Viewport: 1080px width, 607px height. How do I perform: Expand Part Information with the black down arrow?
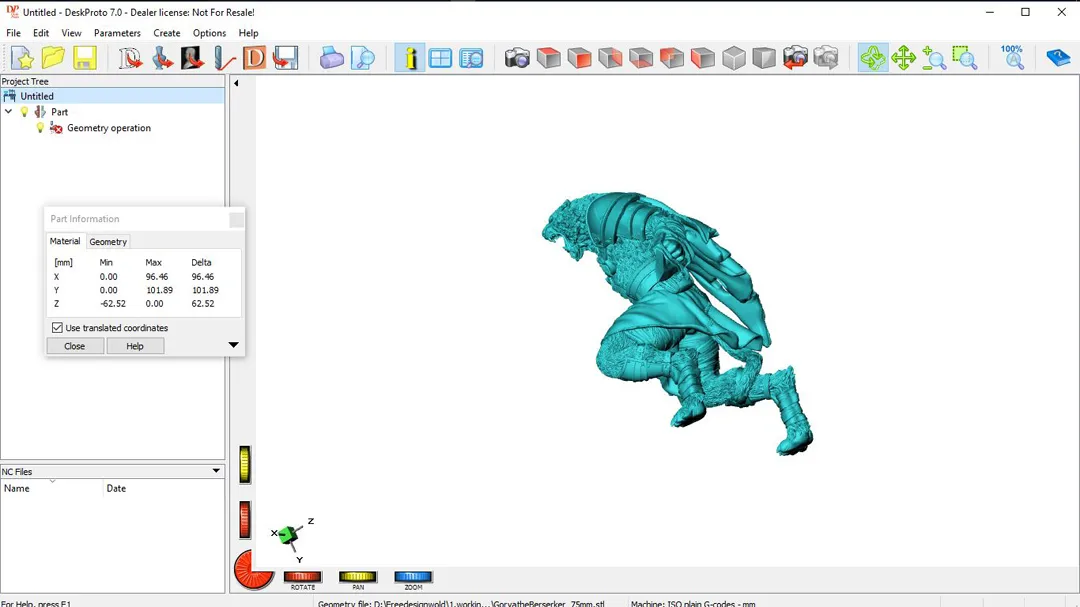pyautogui.click(x=233, y=345)
